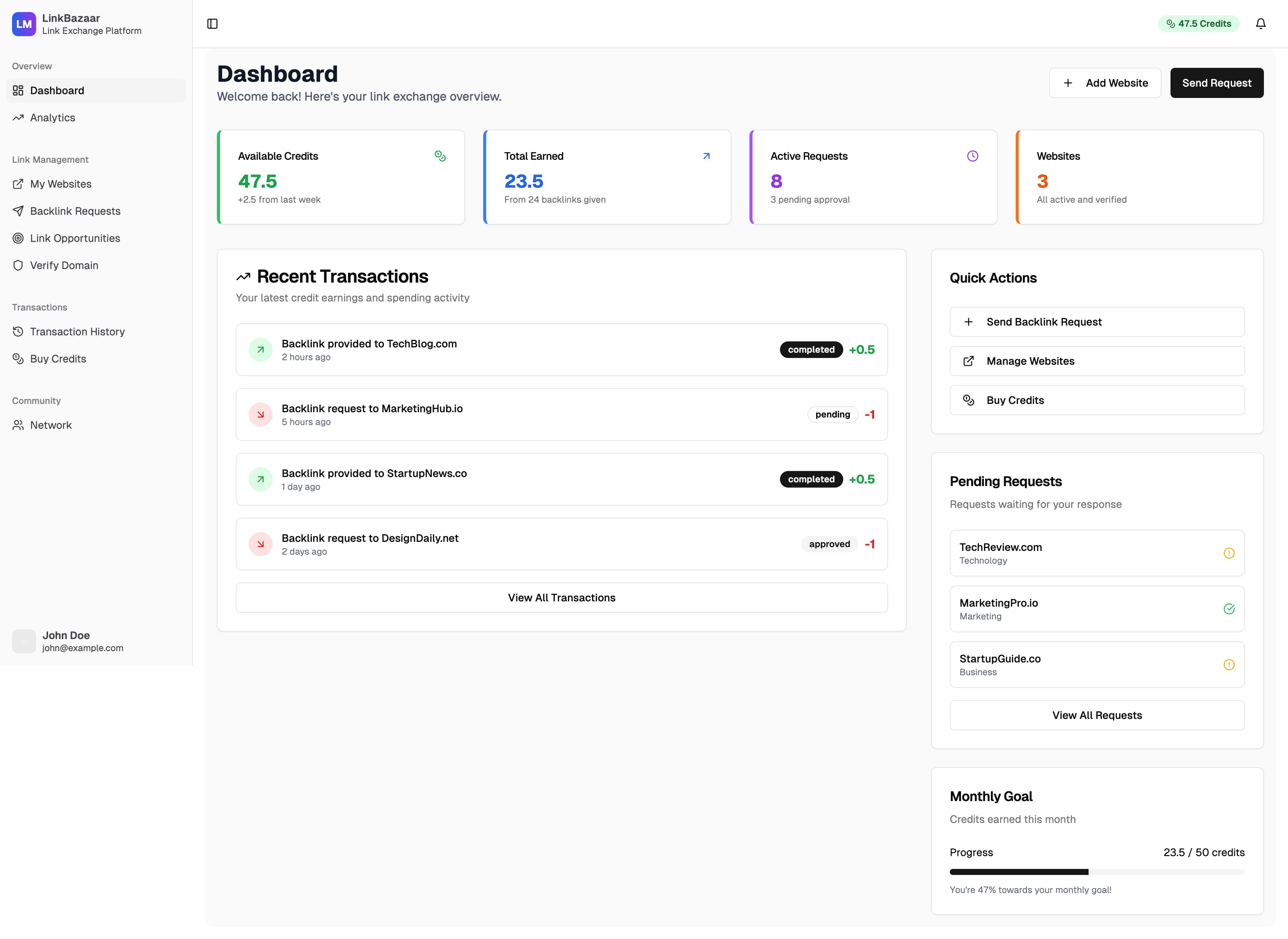The height and width of the screenshot is (939, 1288).
Task: Open the Active Requests card
Action: point(873,177)
